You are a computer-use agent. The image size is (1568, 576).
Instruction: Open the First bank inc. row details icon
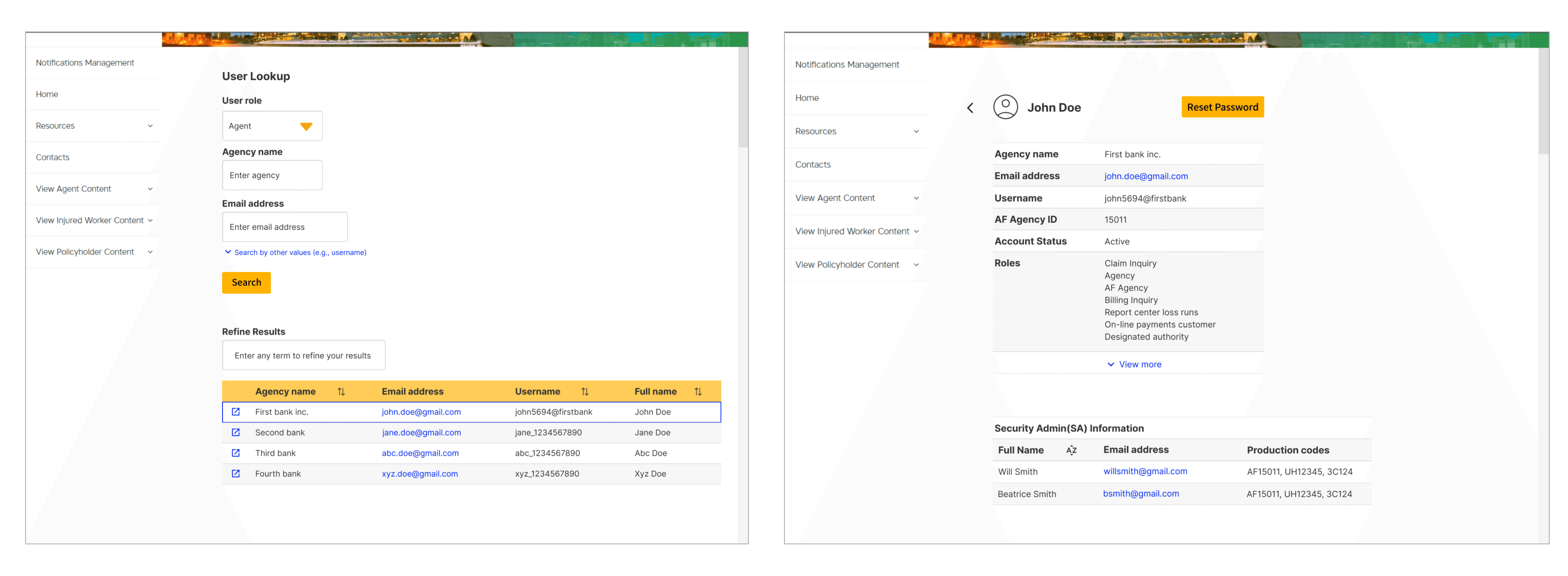[x=236, y=412]
